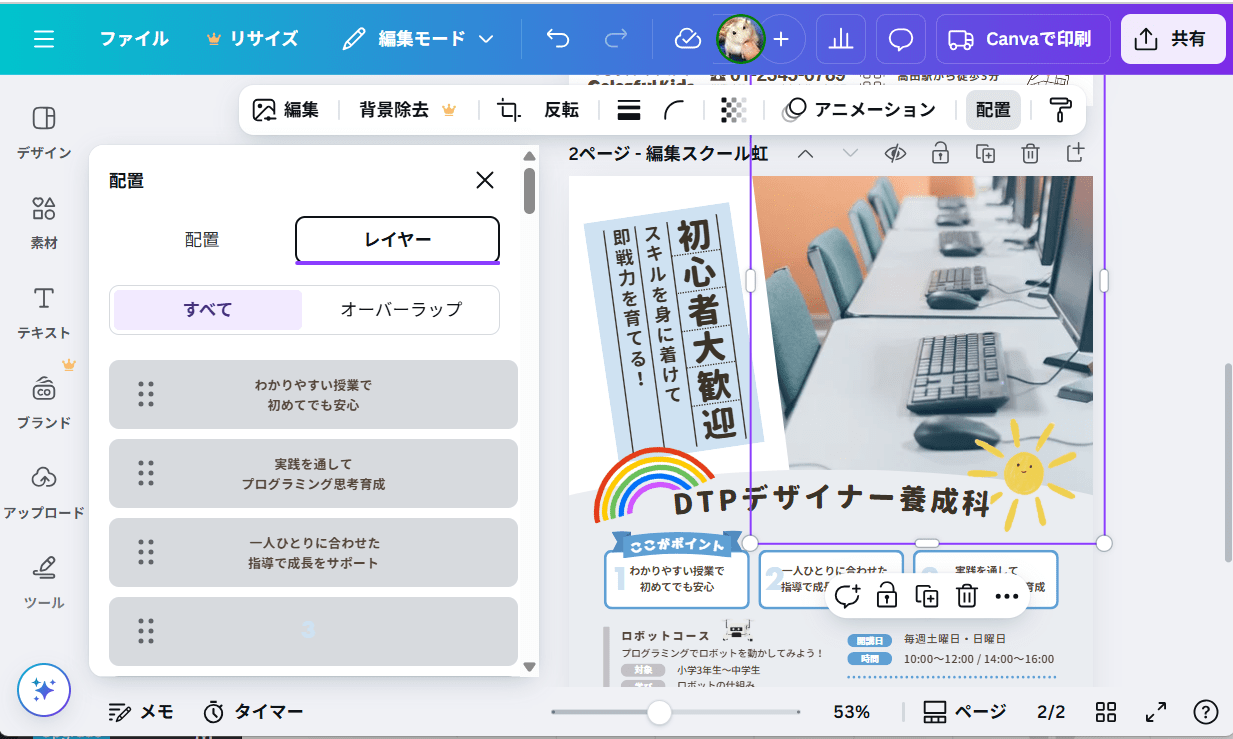Select the crop tool icon
Viewport: 1233px width, 739px height.
coord(509,110)
